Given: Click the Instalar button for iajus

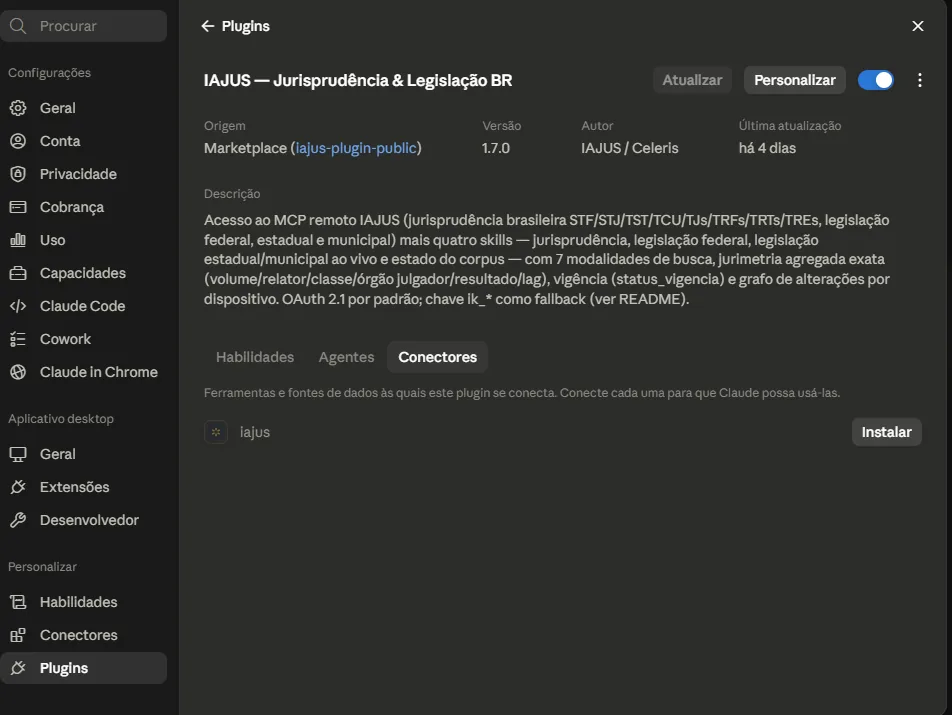Looking at the screenshot, I should (886, 432).
